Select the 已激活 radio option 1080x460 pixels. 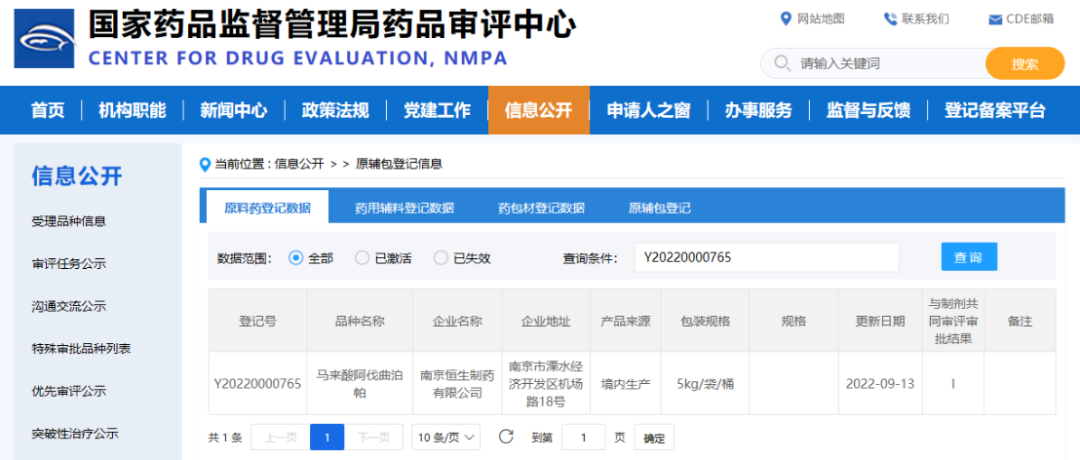pos(362,258)
